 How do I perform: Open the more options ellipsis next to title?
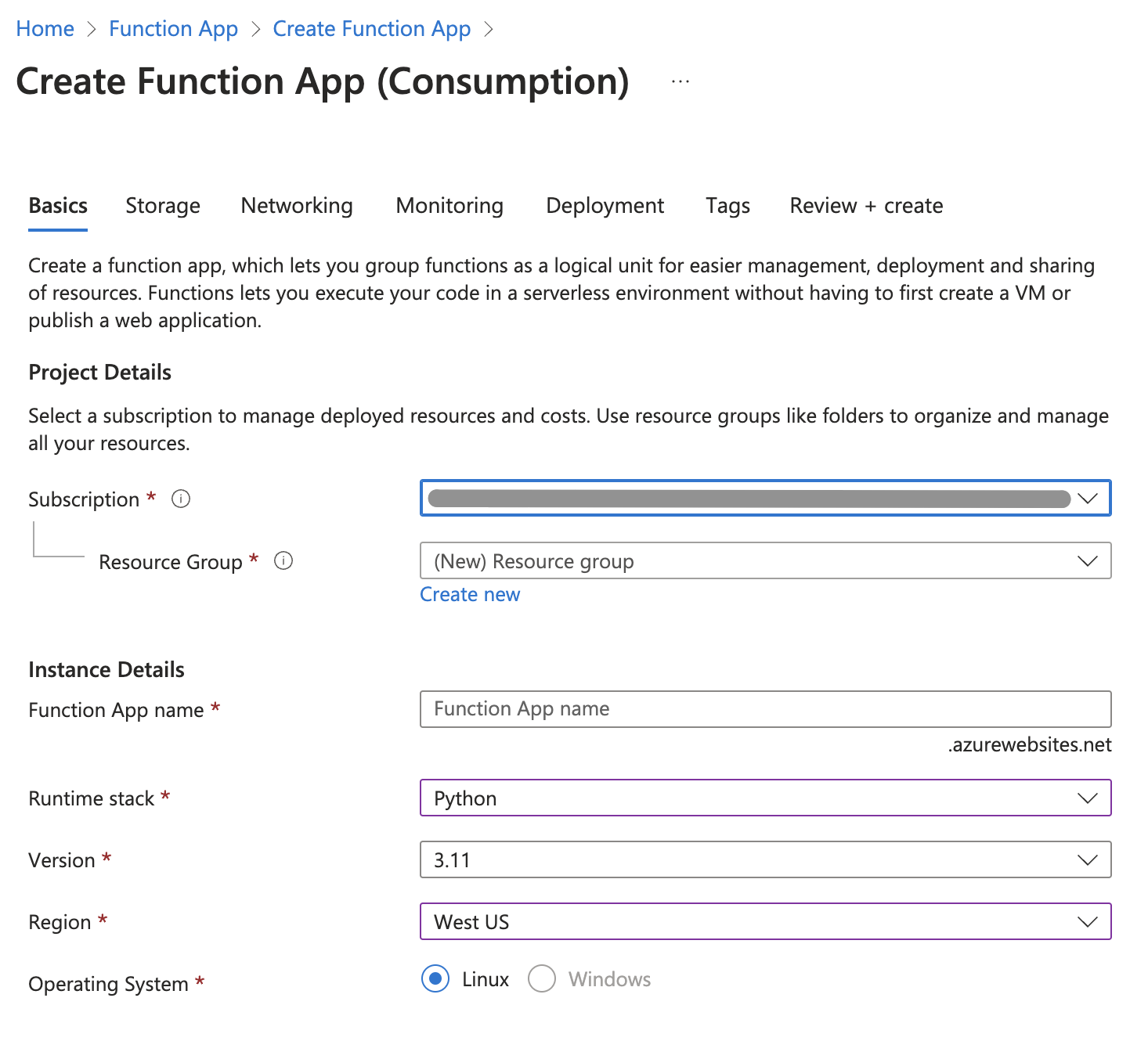(680, 81)
